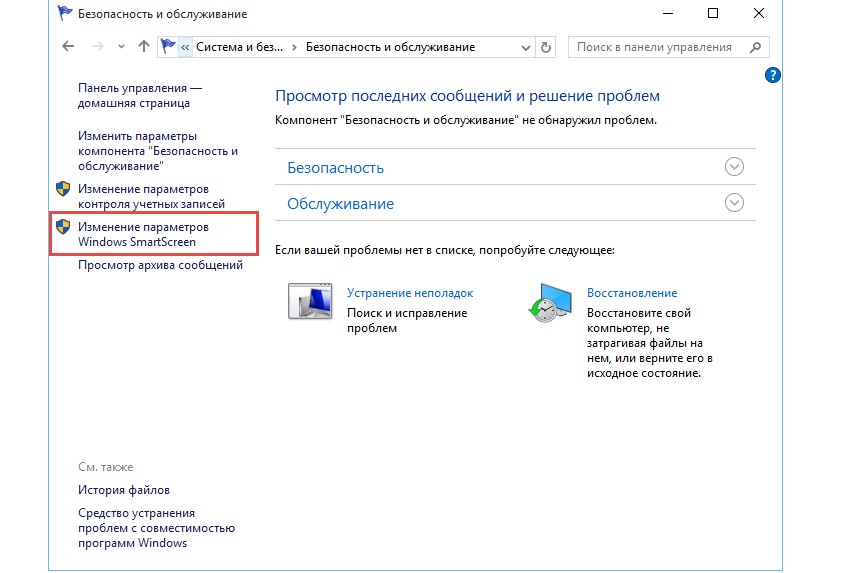Open the address bar history dropdown
This screenshot has height=573, width=866.
[526, 47]
